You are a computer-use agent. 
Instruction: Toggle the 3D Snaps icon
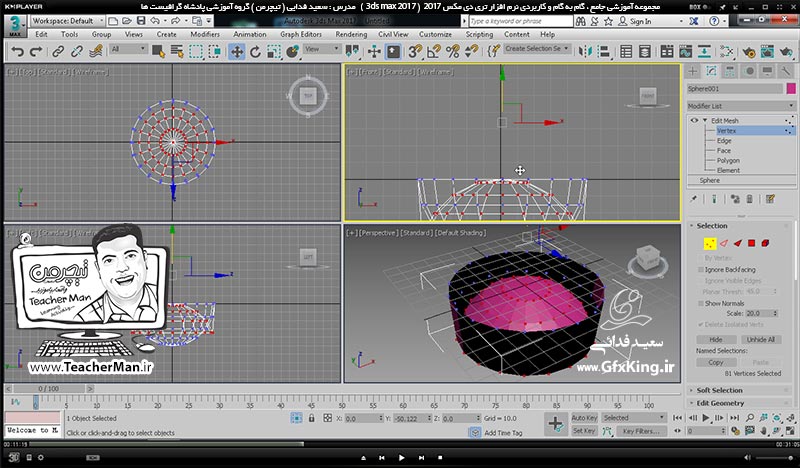pyautogui.click(x=415, y=52)
